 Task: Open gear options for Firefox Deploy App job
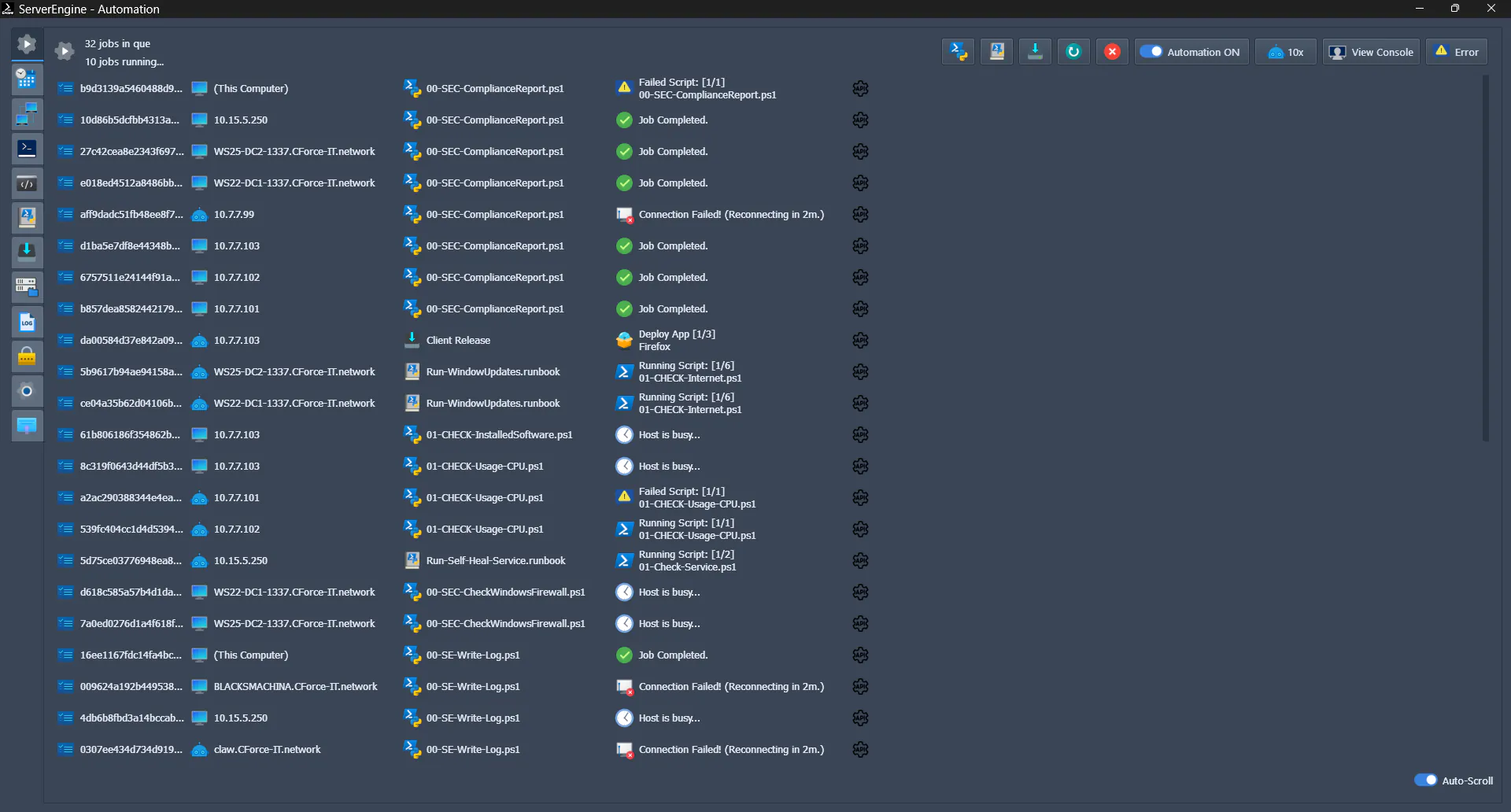pos(860,340)
